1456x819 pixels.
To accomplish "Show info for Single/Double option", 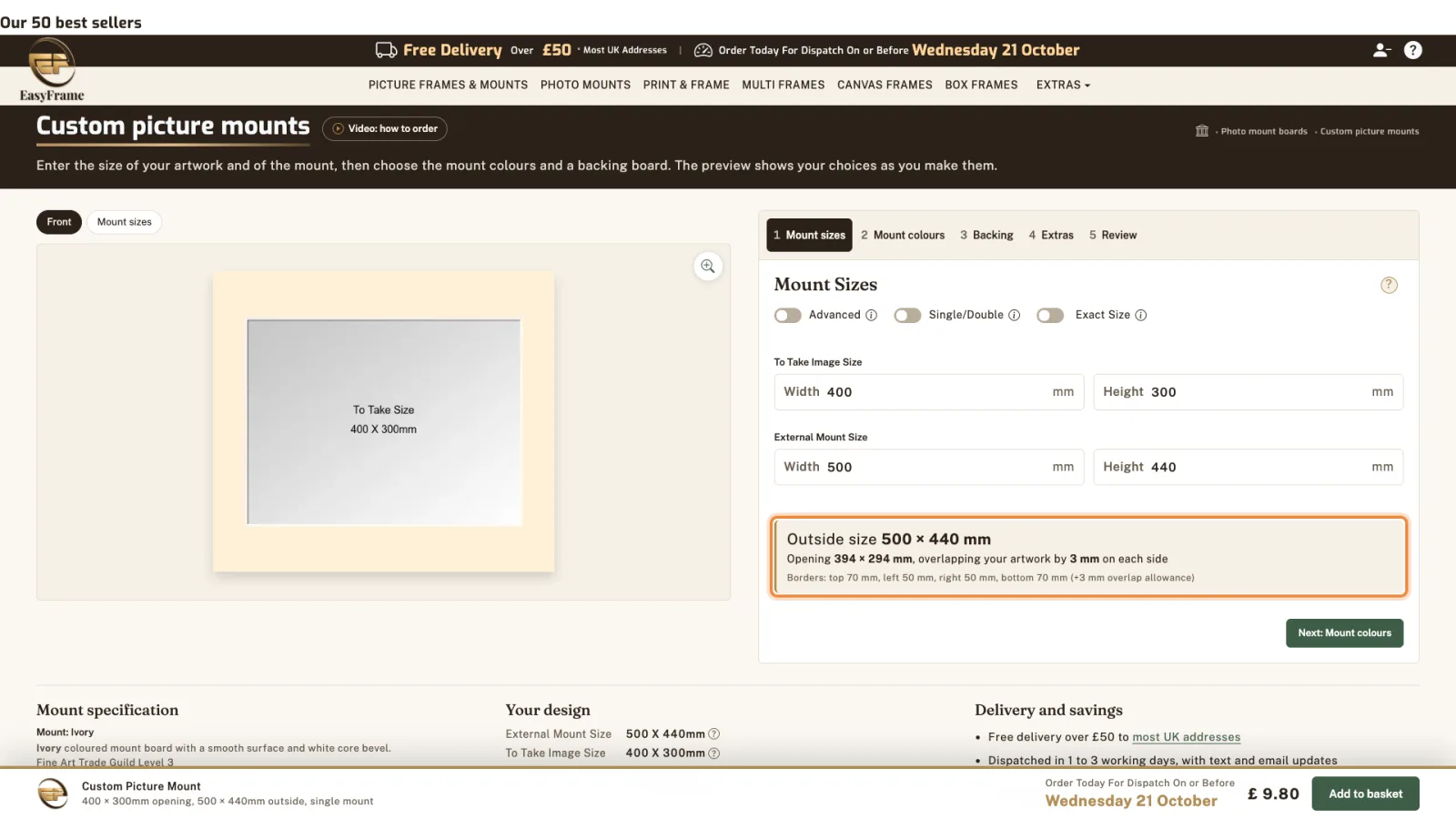I will coord(1014,315).
